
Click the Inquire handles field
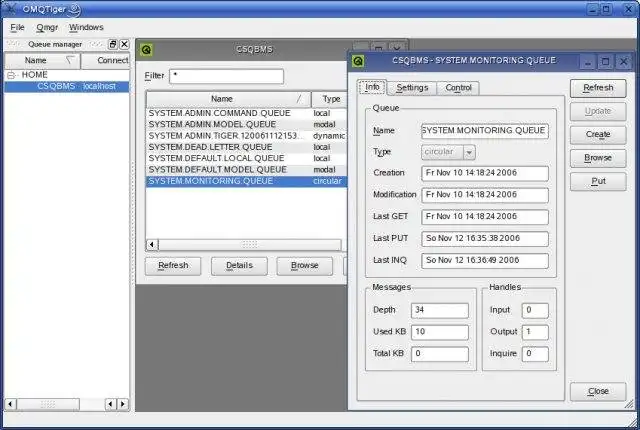[535, 354]
